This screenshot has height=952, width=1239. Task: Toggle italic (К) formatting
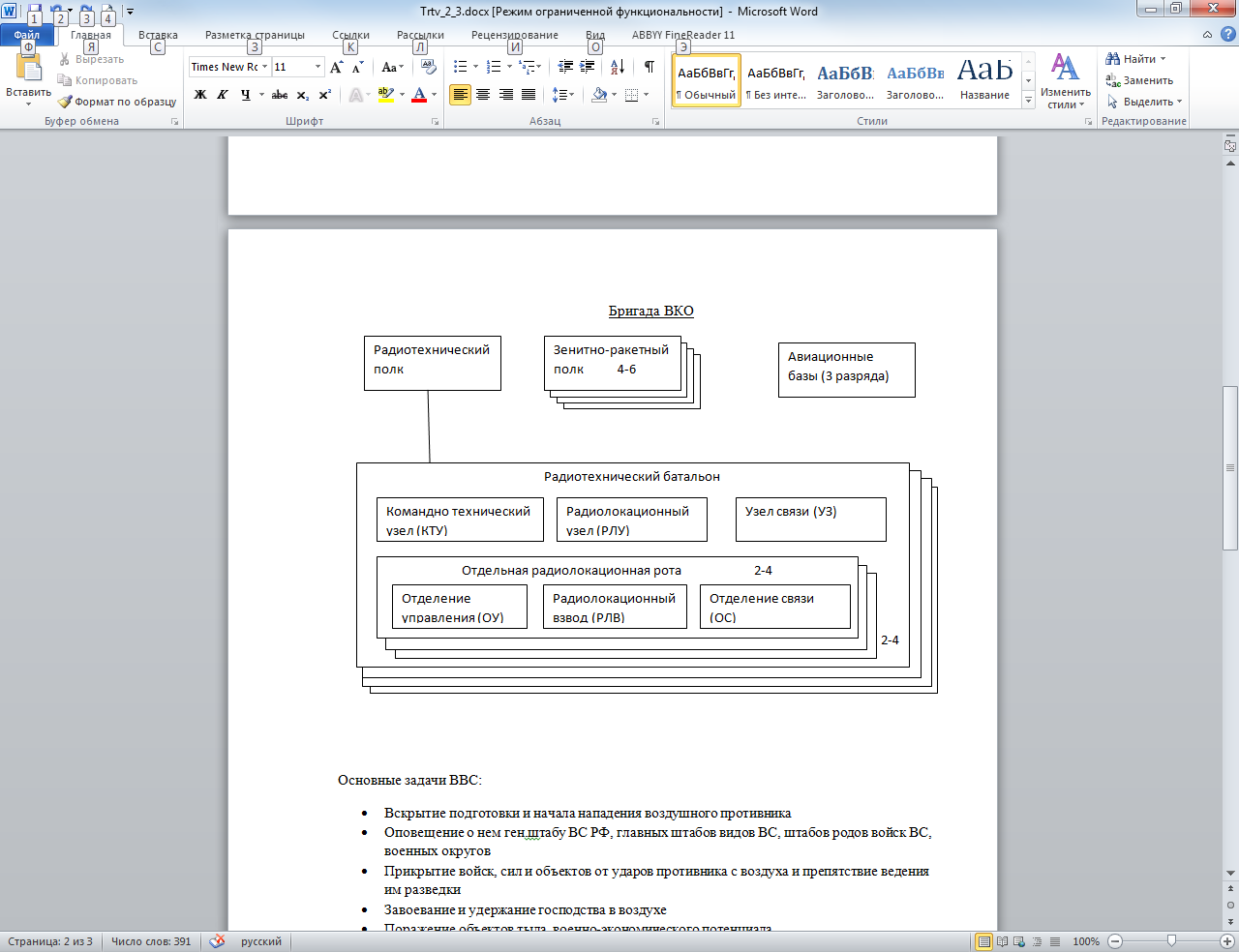coord(223,95)
